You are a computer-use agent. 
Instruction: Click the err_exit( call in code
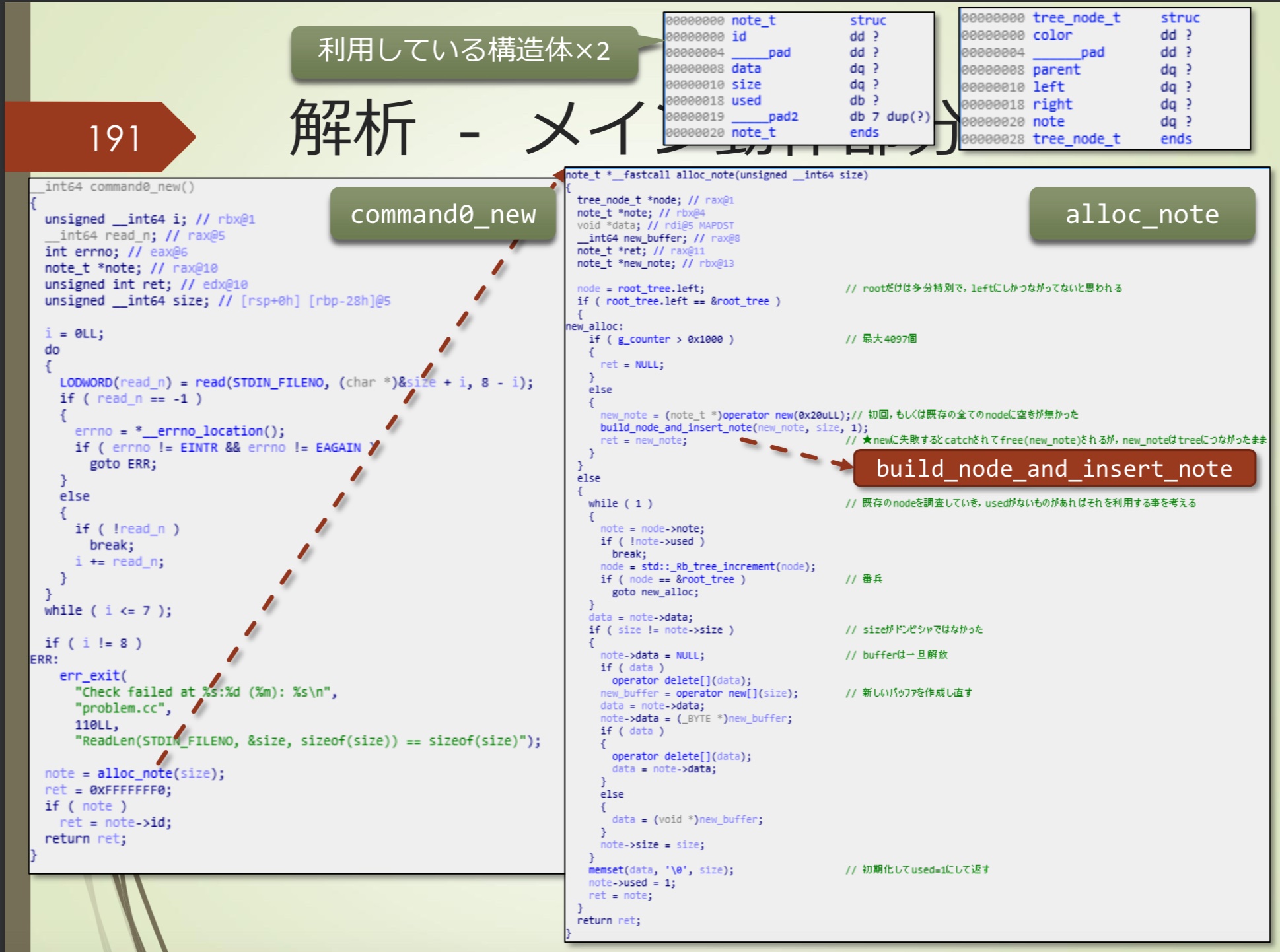(92, 675)
